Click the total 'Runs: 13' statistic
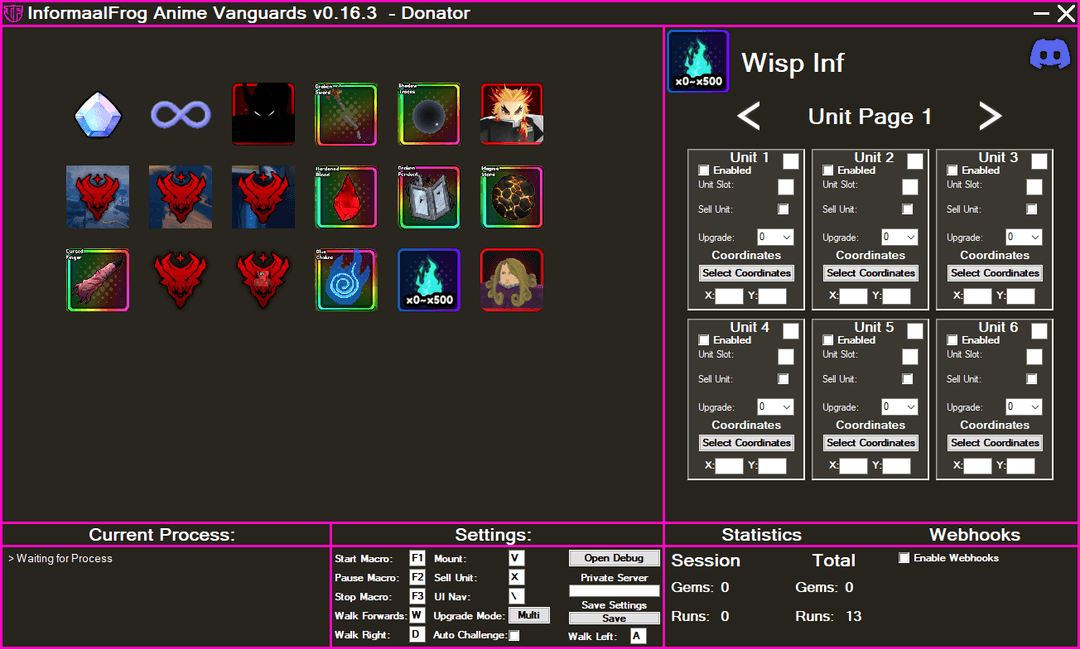Viewport: 1080px width, 649px height. (x=828, y=616)
